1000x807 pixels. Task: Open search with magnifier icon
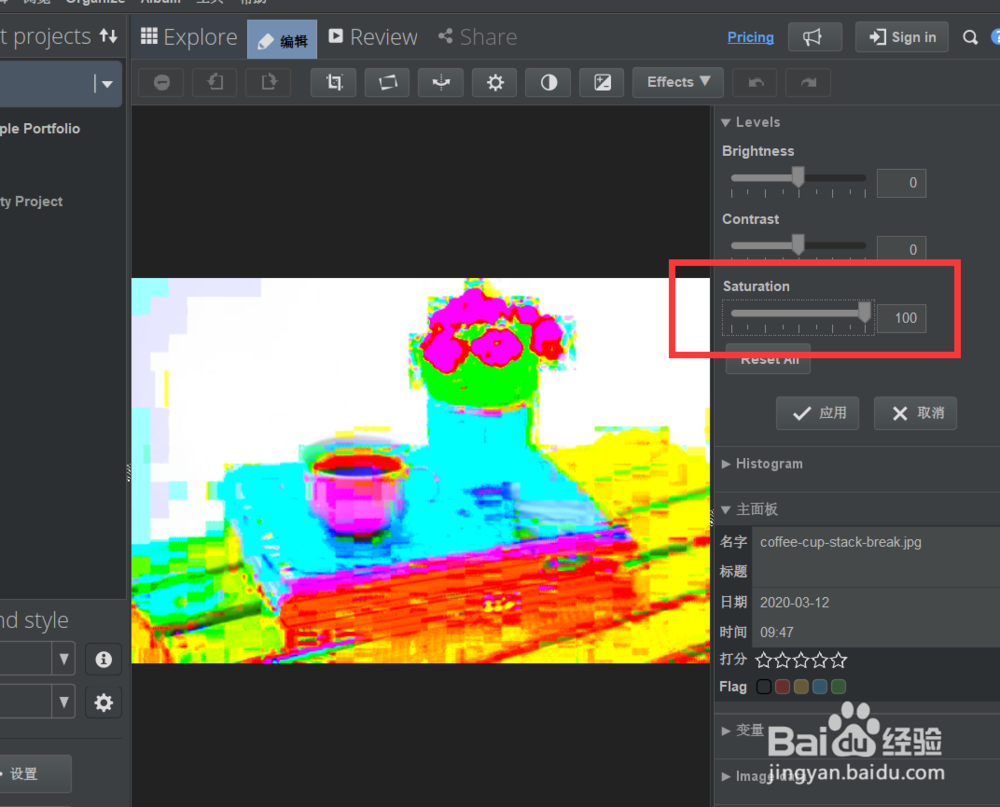pos(970,38)
